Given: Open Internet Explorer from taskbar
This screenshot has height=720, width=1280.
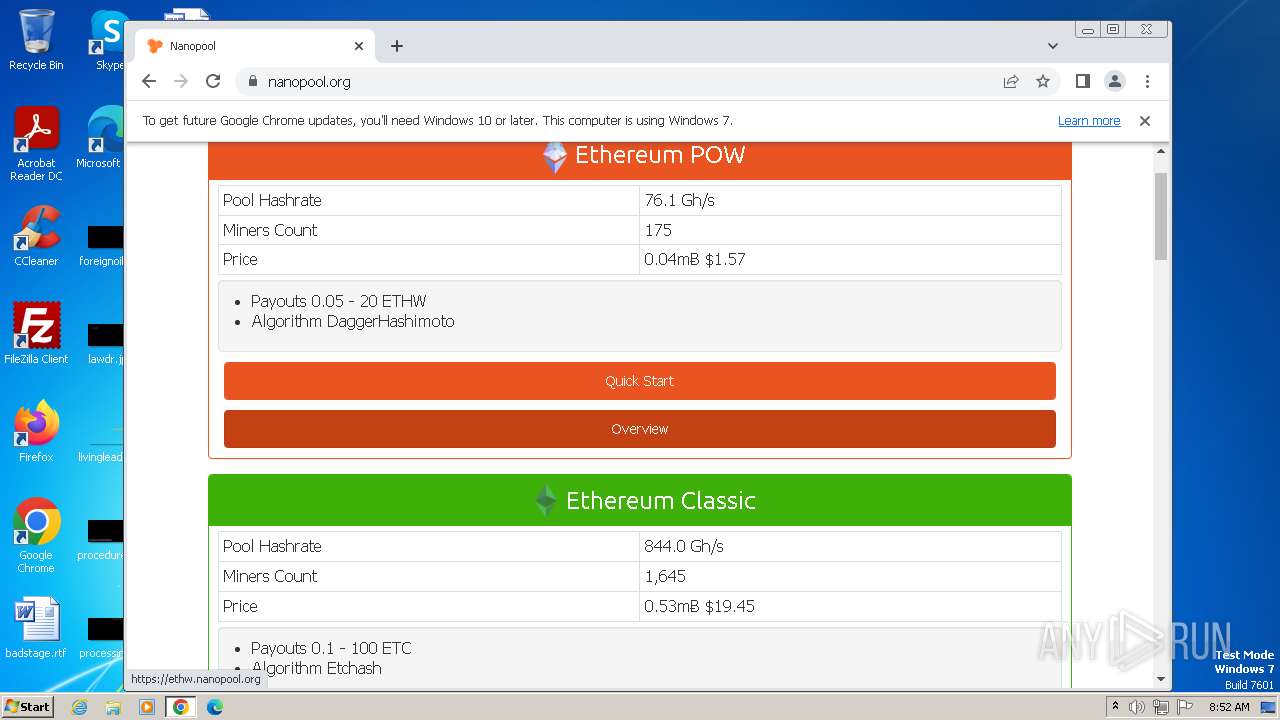Looking at the screenshot, I should click(80, 707).
